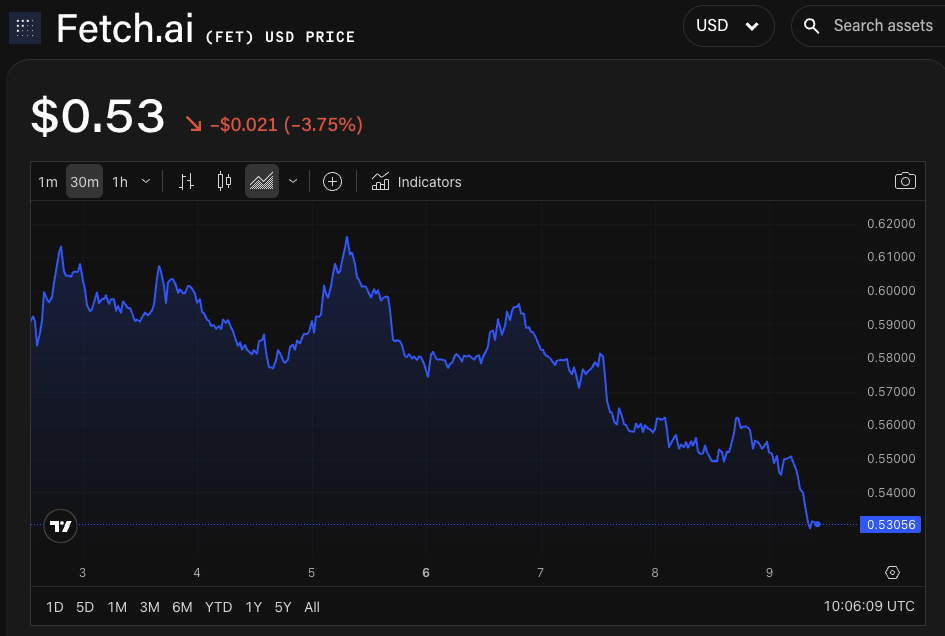Open chart settings via the gear icon
The height and width of the screenshot is (636, 945).
point(893,572)
